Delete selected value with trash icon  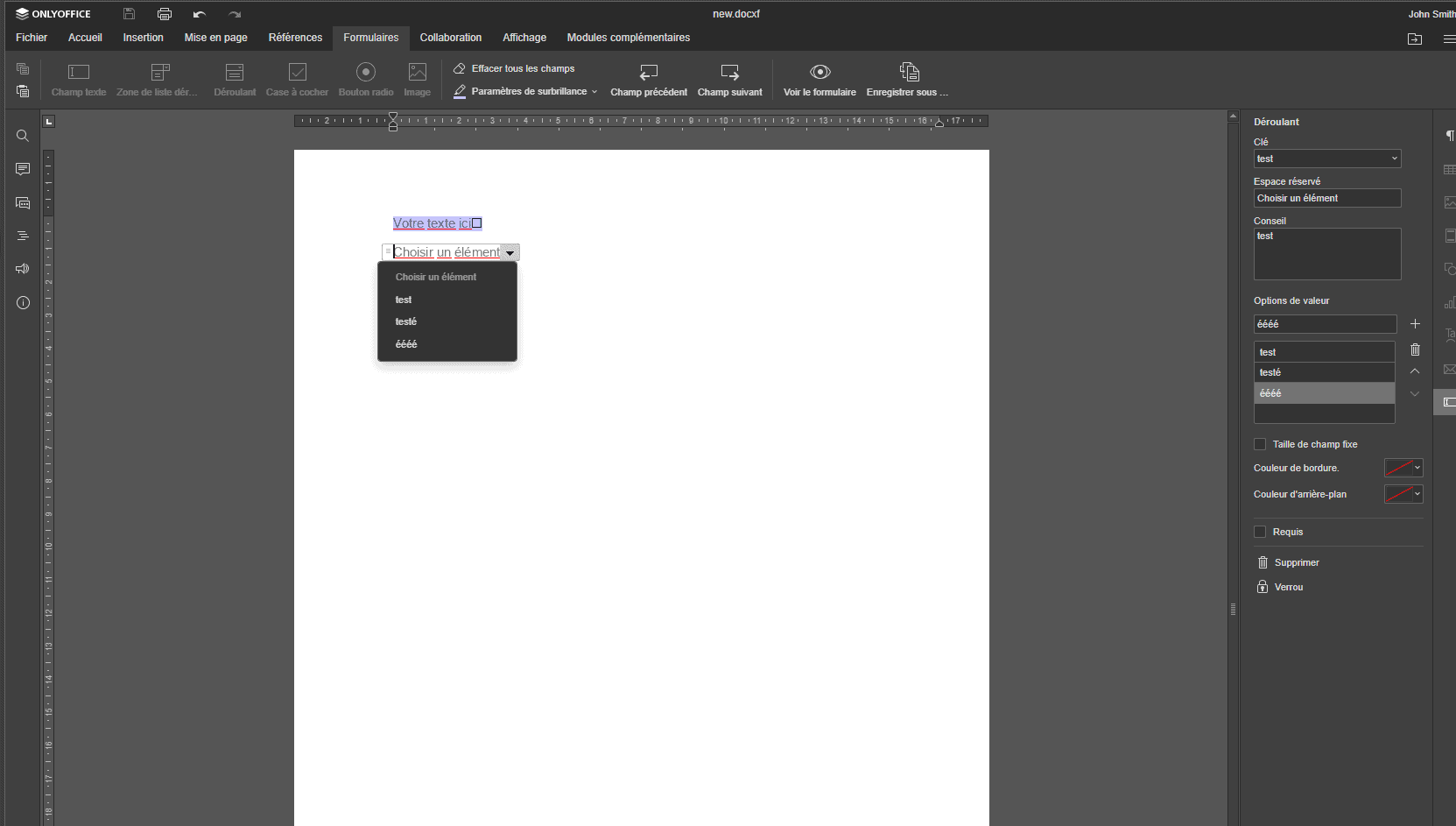pos(1415,349)
